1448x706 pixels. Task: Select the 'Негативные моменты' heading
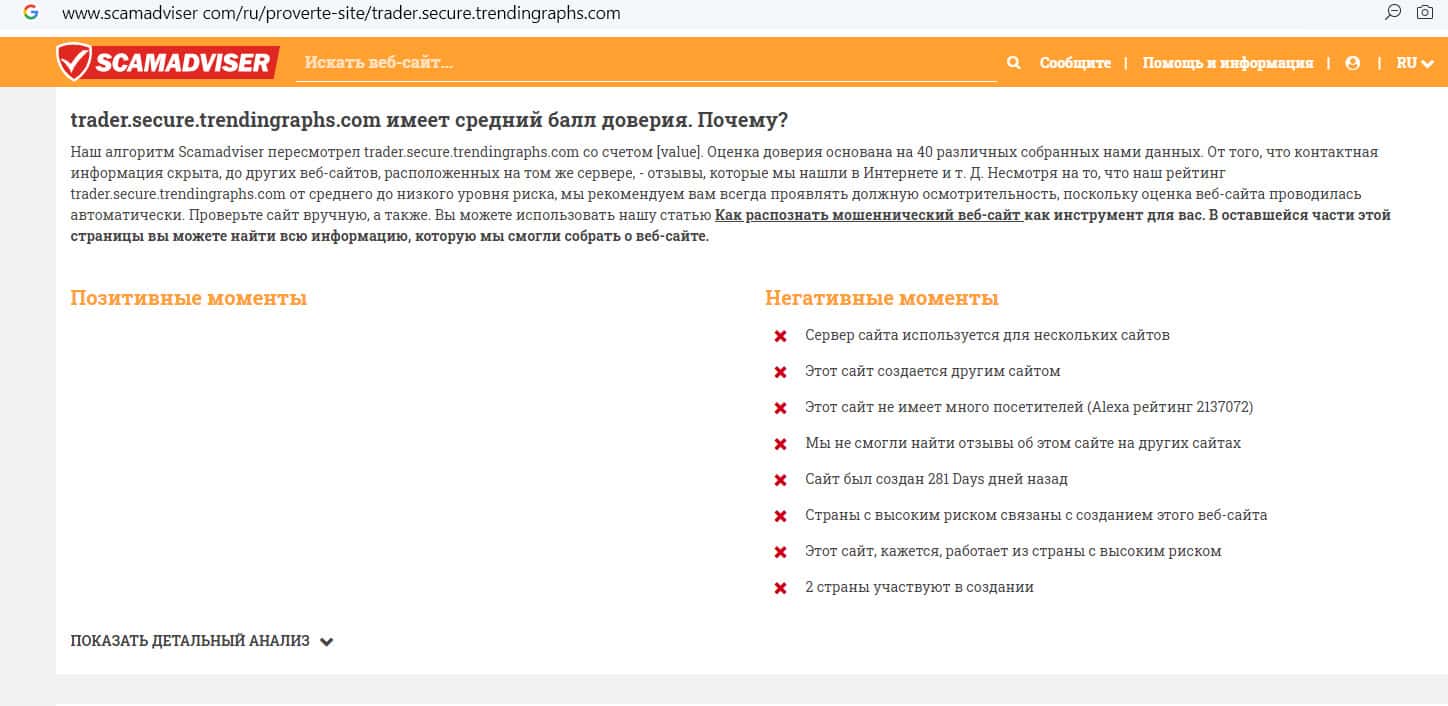click(881, 298)
